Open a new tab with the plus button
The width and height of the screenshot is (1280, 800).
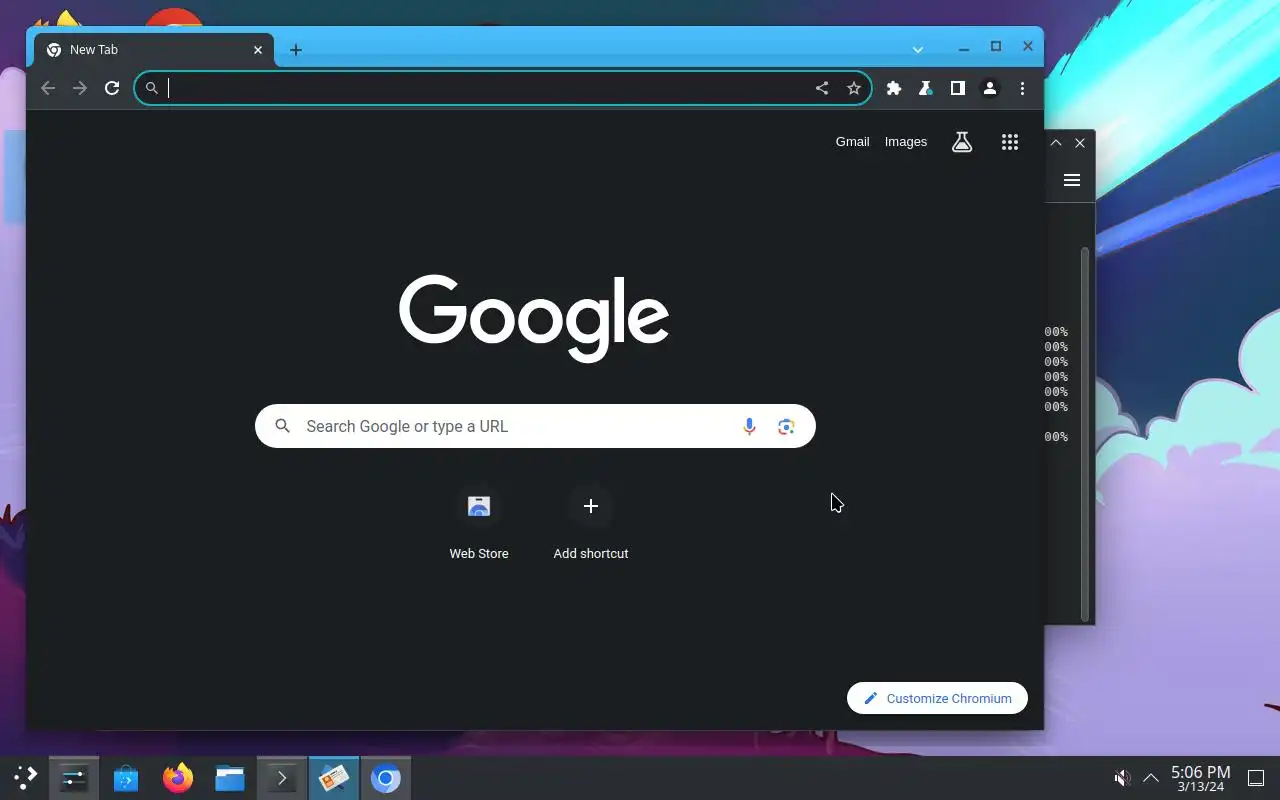(x=296, y=50)
